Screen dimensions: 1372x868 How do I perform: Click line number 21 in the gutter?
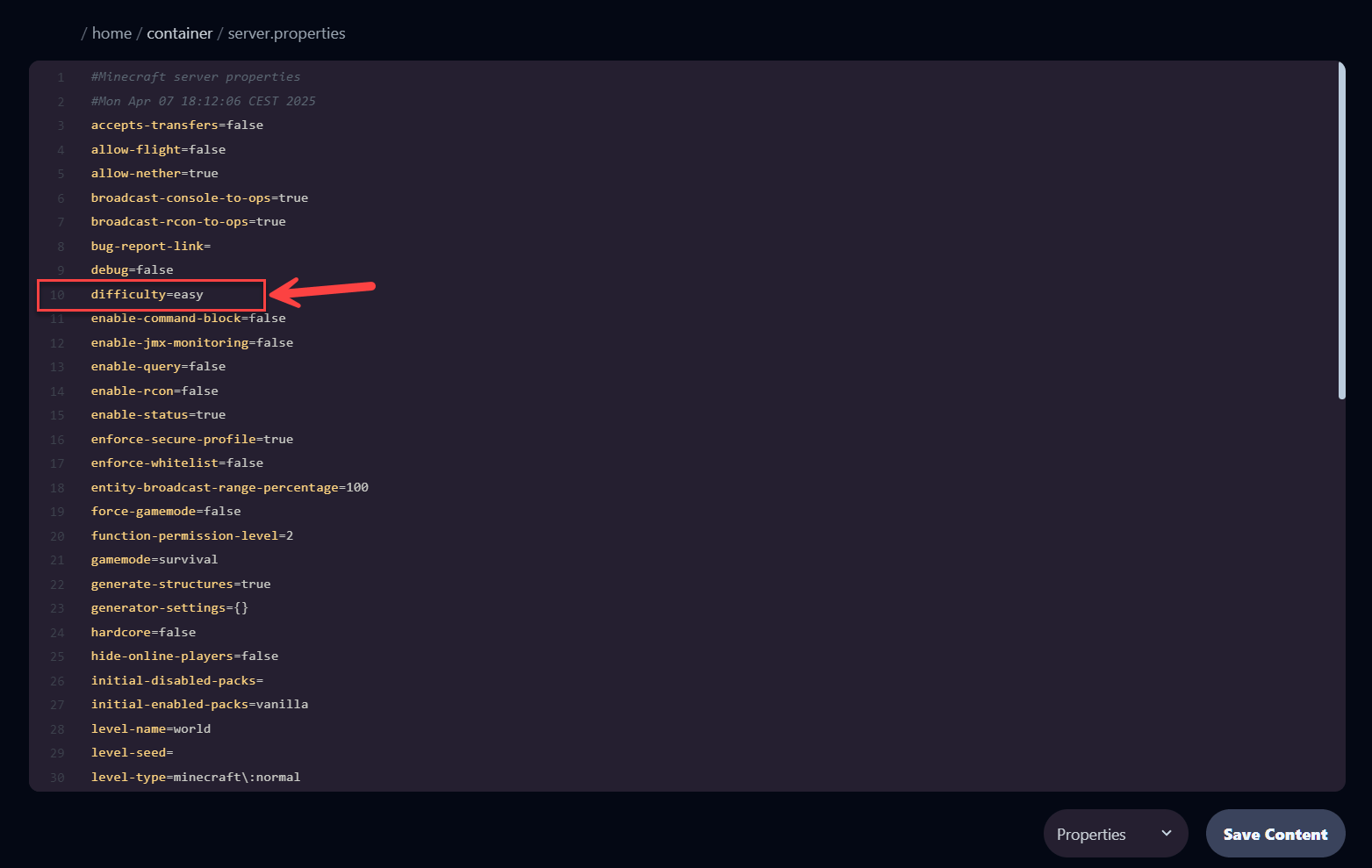57,560
